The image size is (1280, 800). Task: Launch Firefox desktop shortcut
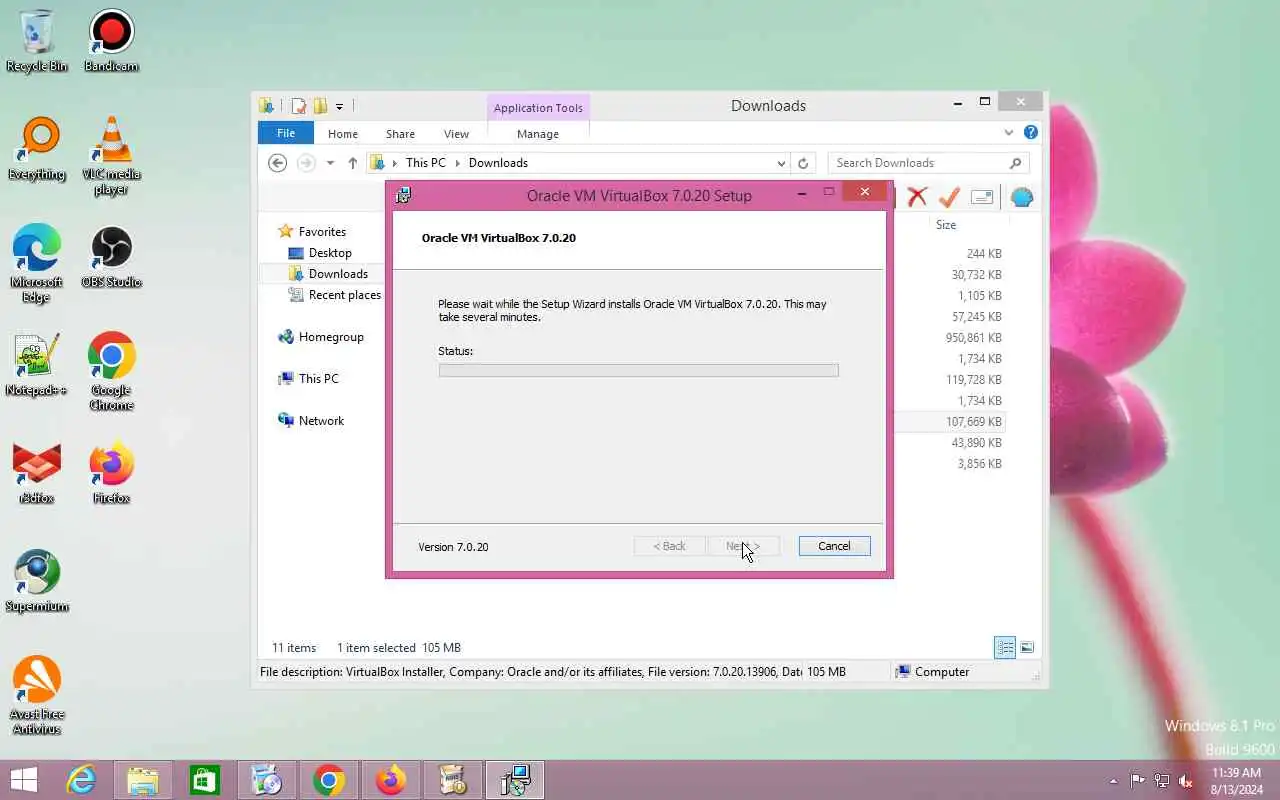[111, 472]
